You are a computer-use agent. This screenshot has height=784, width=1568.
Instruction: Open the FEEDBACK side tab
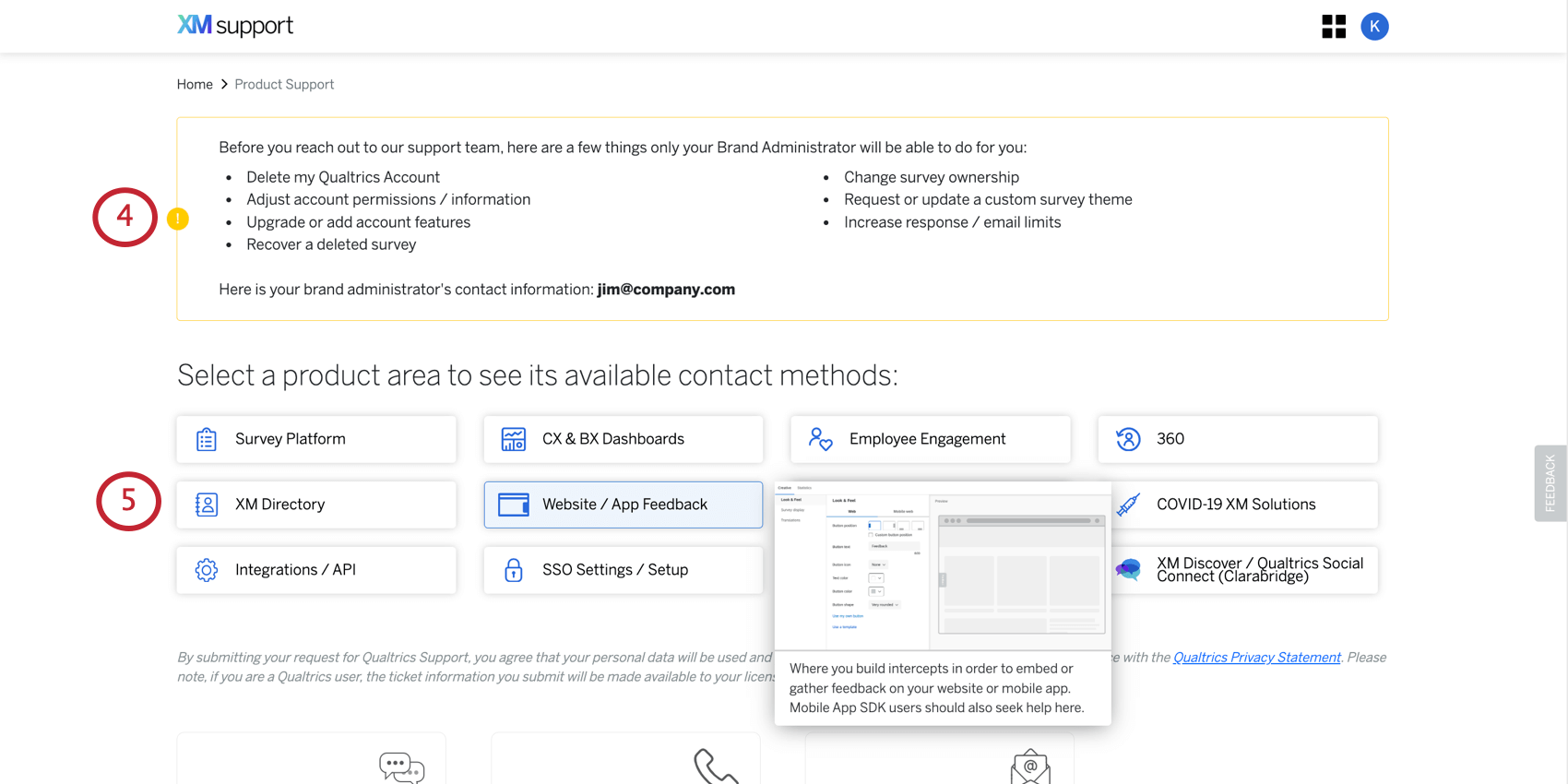tap(1550, 483)
